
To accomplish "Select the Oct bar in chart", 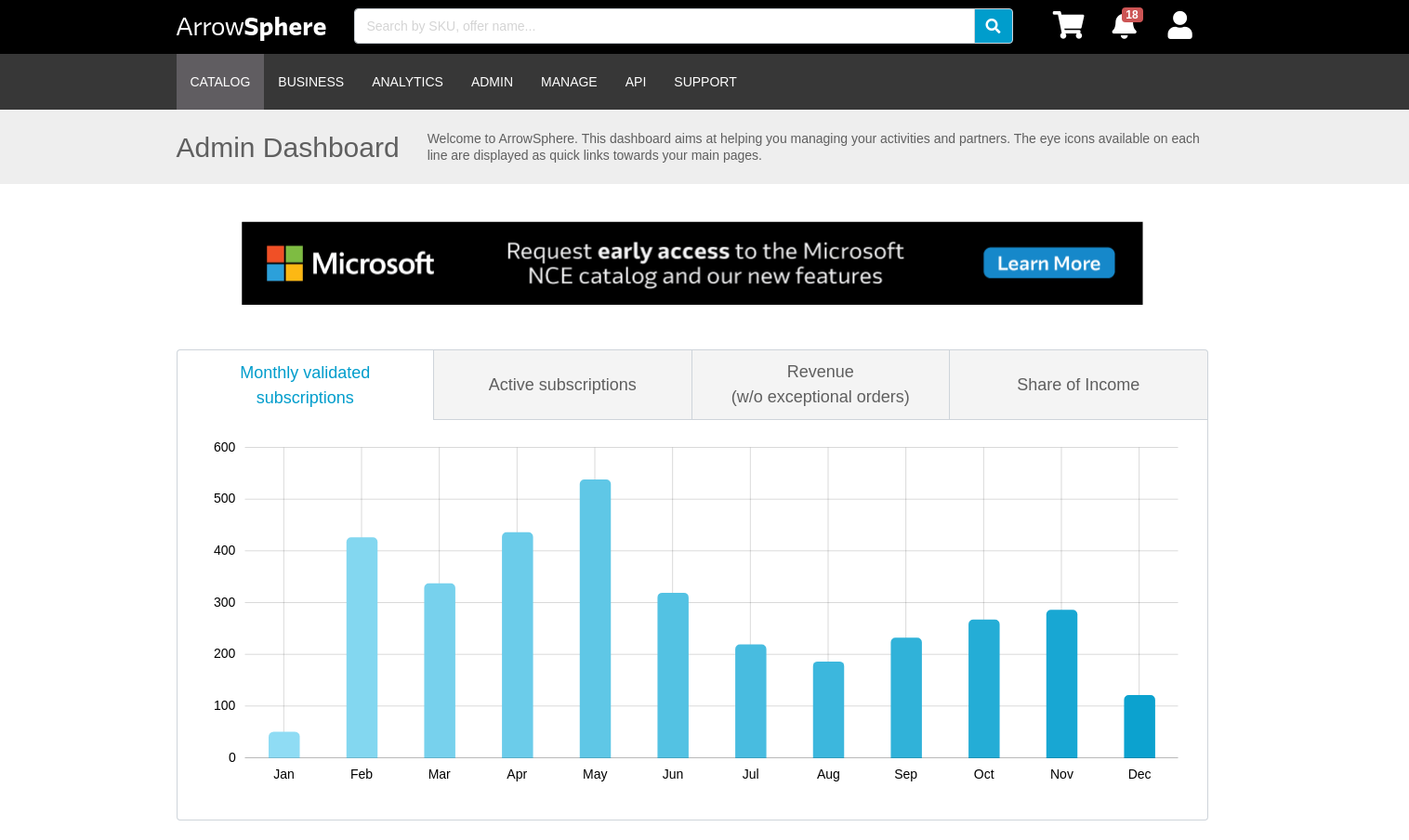I will [984, 689].
